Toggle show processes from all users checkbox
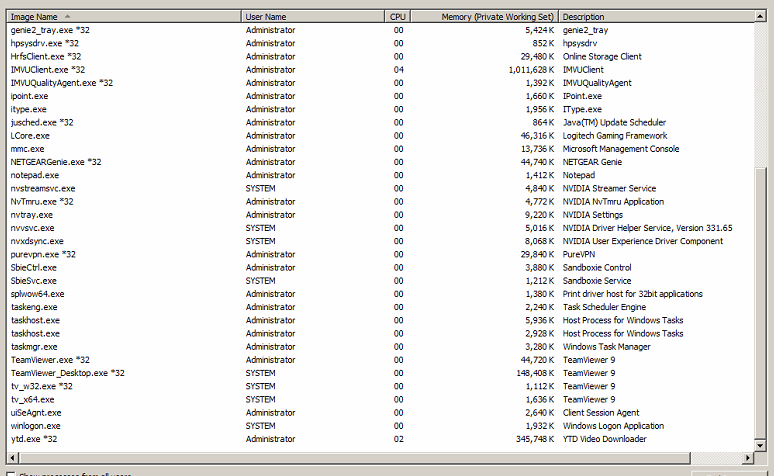 pos(10,474)
